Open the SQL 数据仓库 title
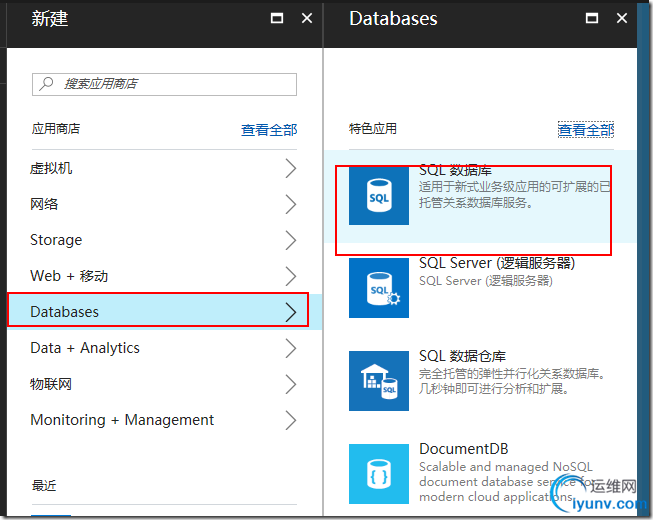The image size is (653, 520). (462, 356)
